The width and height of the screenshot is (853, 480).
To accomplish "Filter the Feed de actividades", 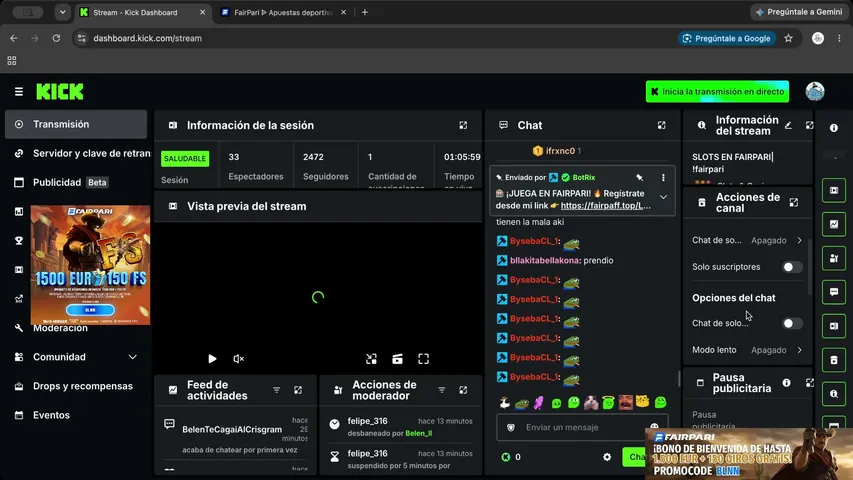I will [x=276, y=390].
